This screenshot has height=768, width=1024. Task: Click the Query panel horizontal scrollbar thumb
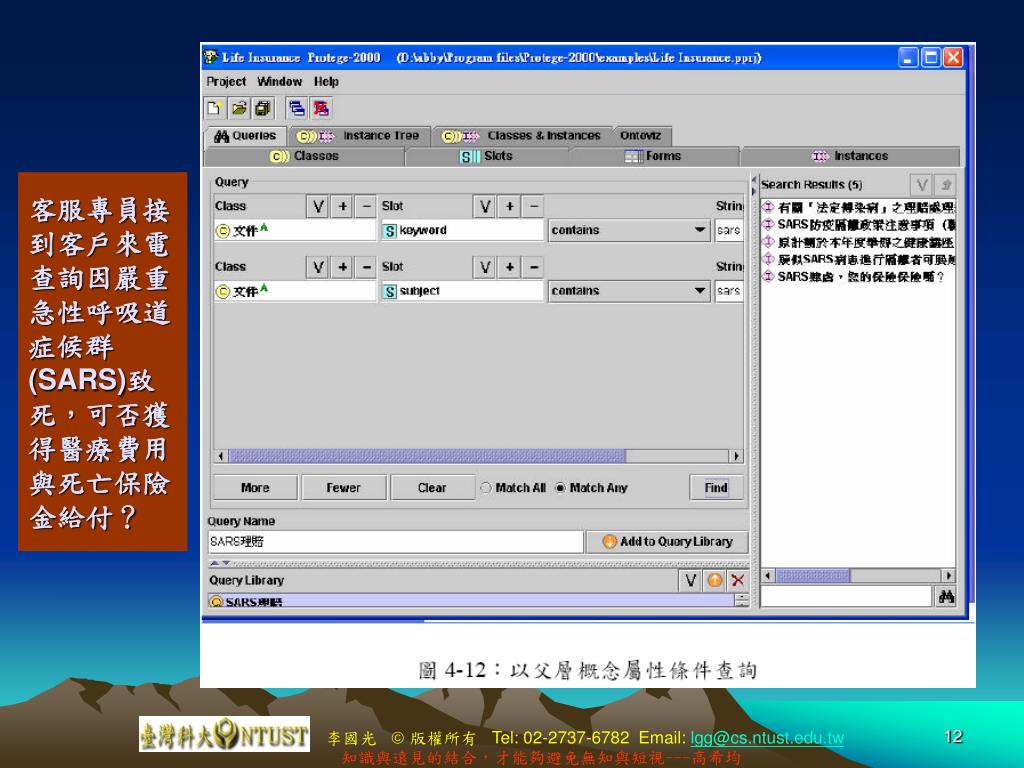[x=427, y=456]
